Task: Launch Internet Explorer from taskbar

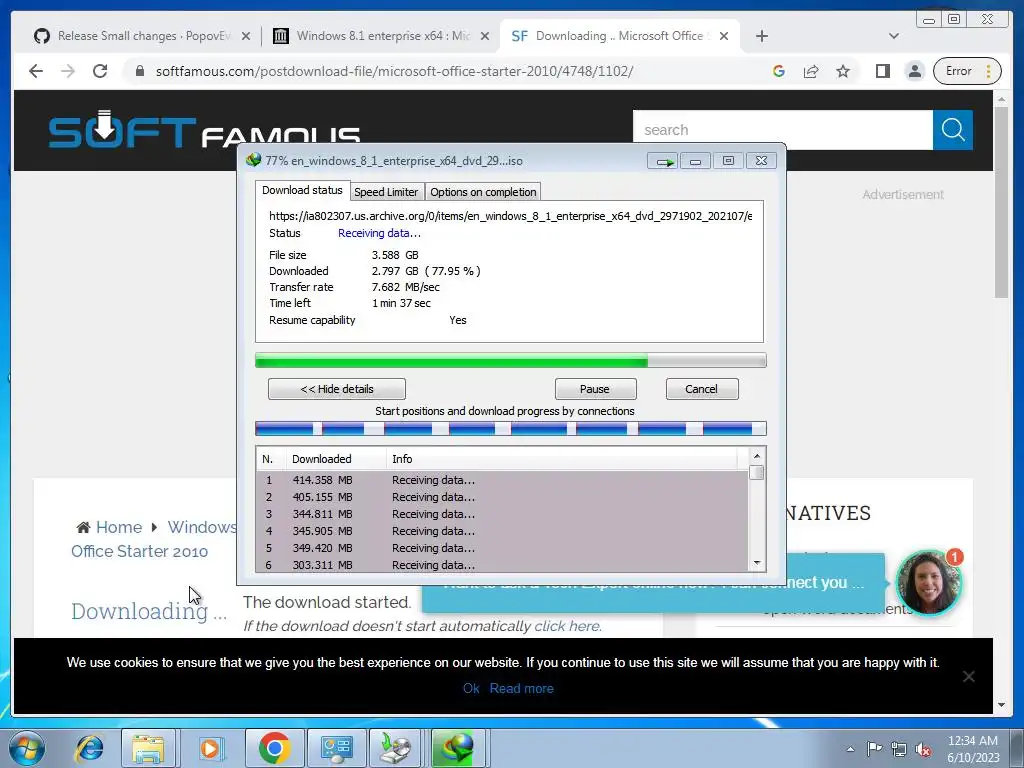Action: pyautogui.click(x=89, y=748)
